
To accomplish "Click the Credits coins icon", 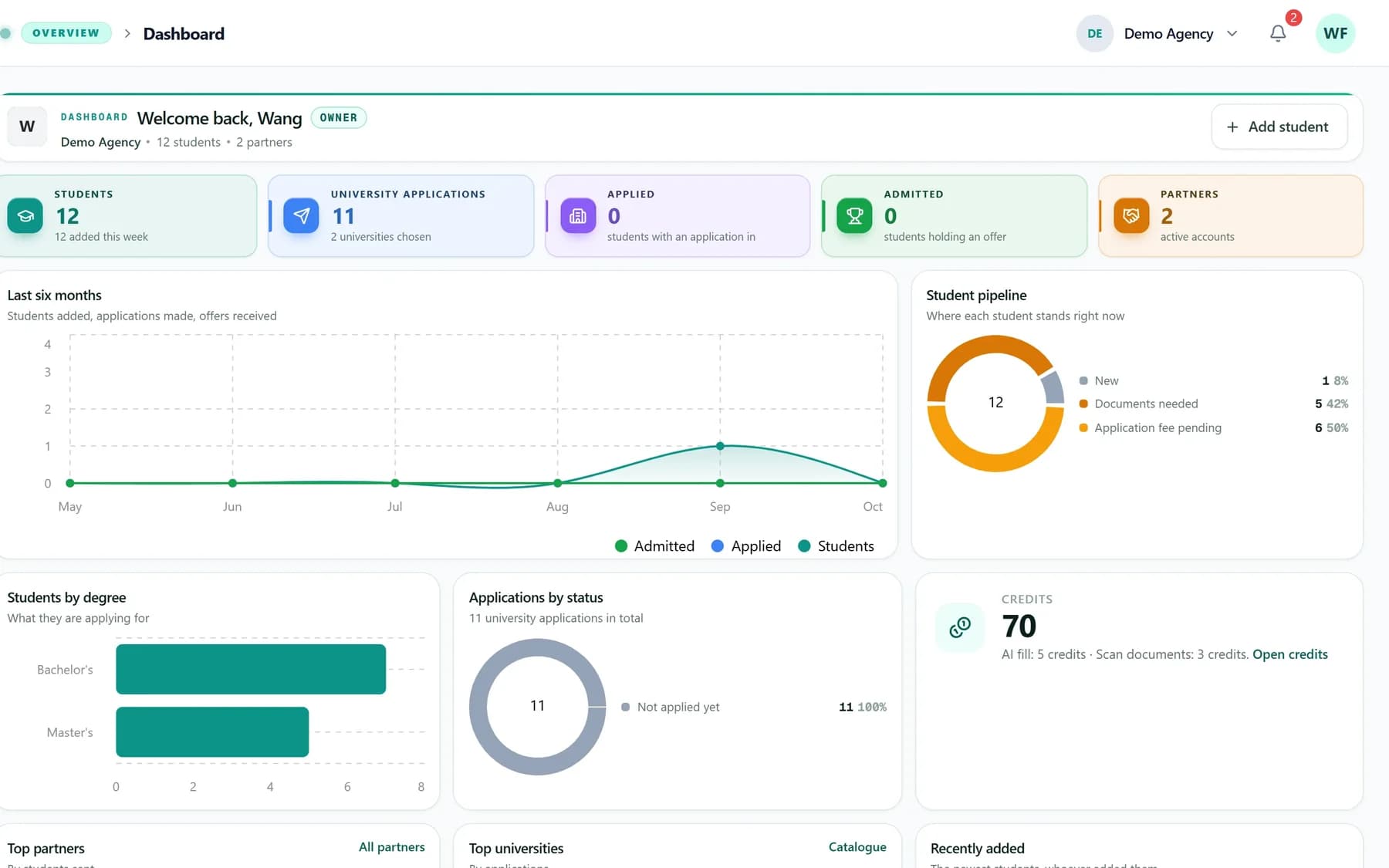I will (x=960, y=627).
